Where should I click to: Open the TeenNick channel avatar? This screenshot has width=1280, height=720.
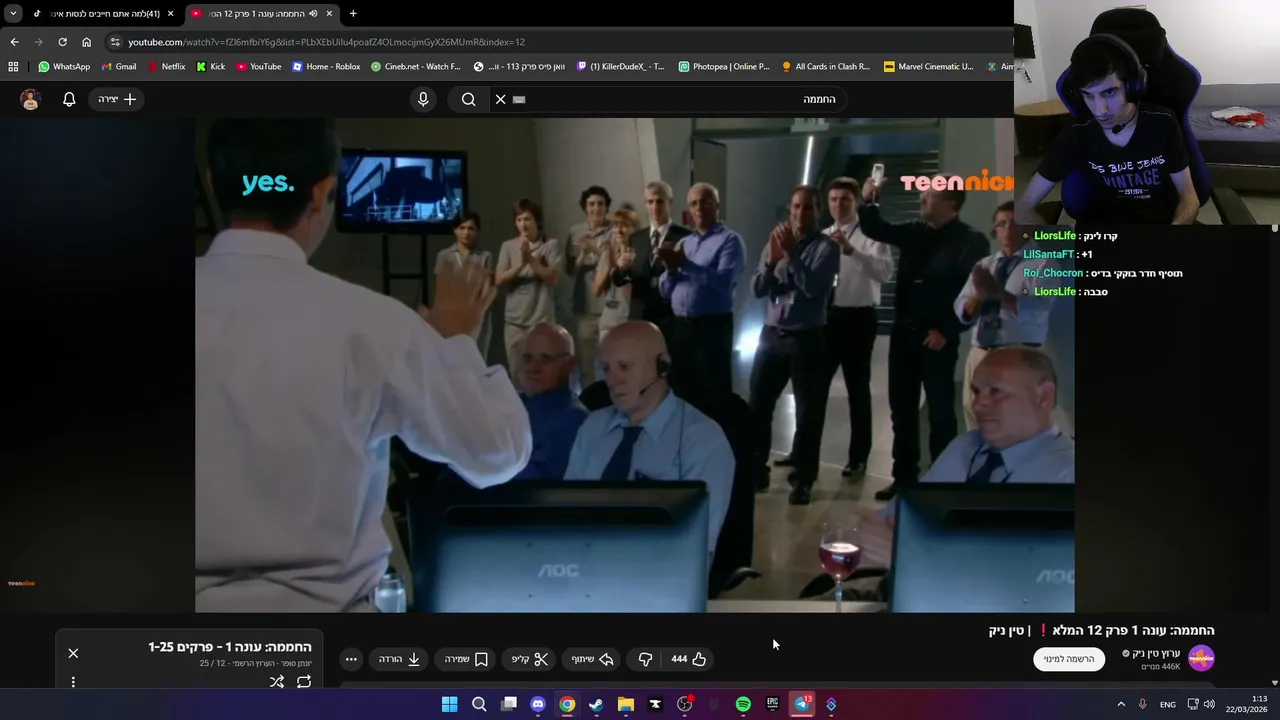pyautogui.click(x=1201, y=658)
